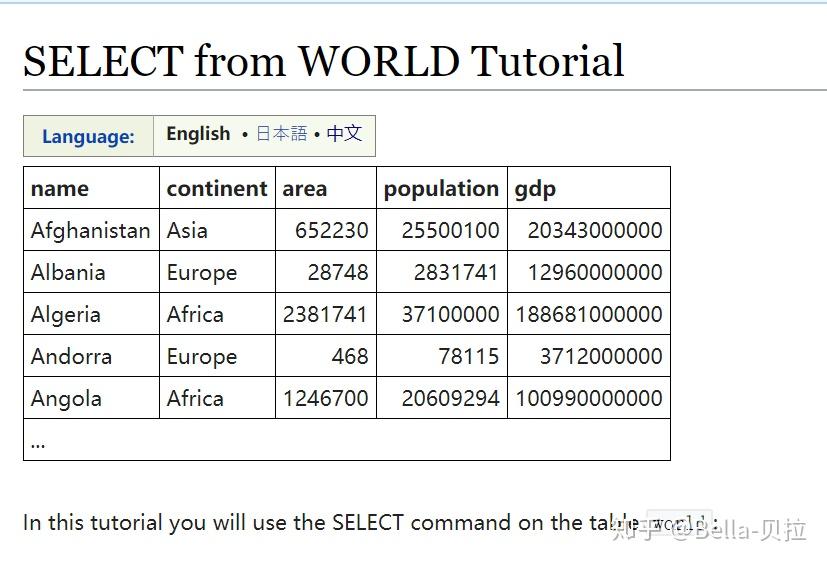Click area value 2381741
The image size is (827, 563).
[326, 314]
